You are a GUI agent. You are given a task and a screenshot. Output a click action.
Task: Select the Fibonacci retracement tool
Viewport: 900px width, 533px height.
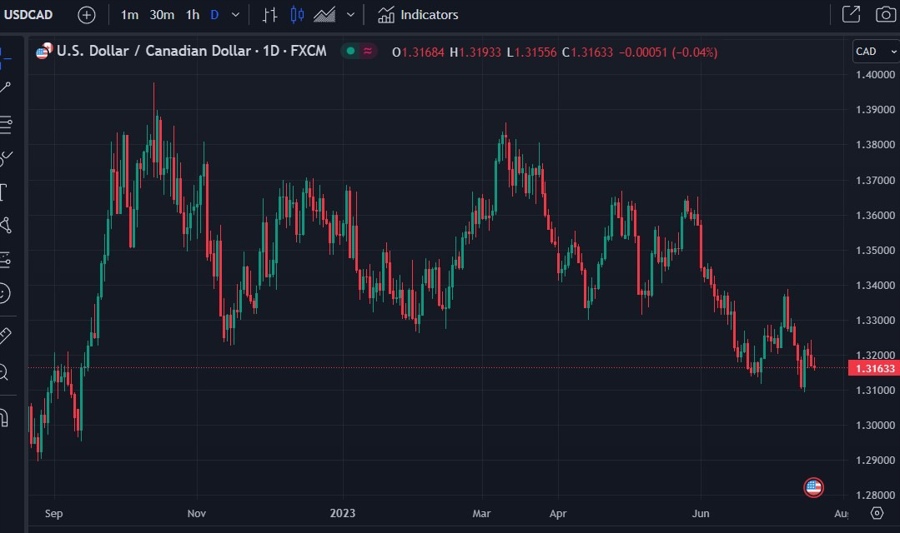click(x=5, y=125)
